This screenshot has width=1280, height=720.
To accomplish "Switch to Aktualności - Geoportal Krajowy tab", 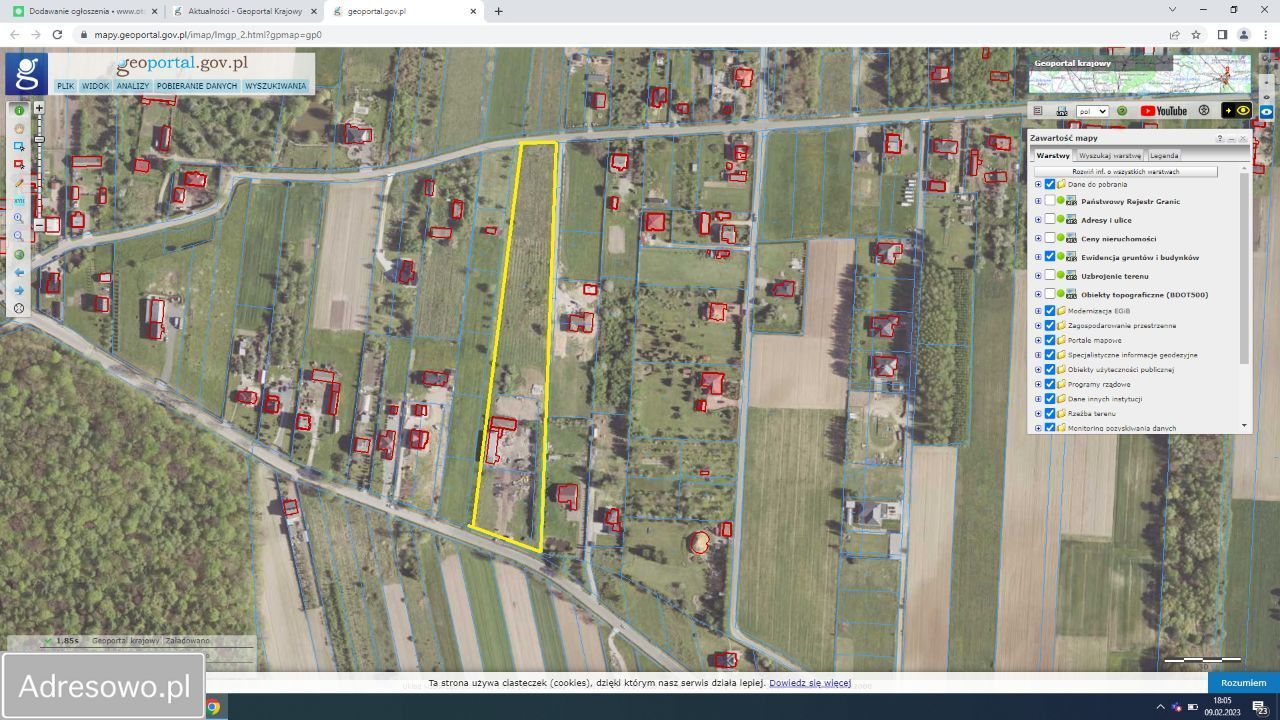I will [x=245, y=11].
